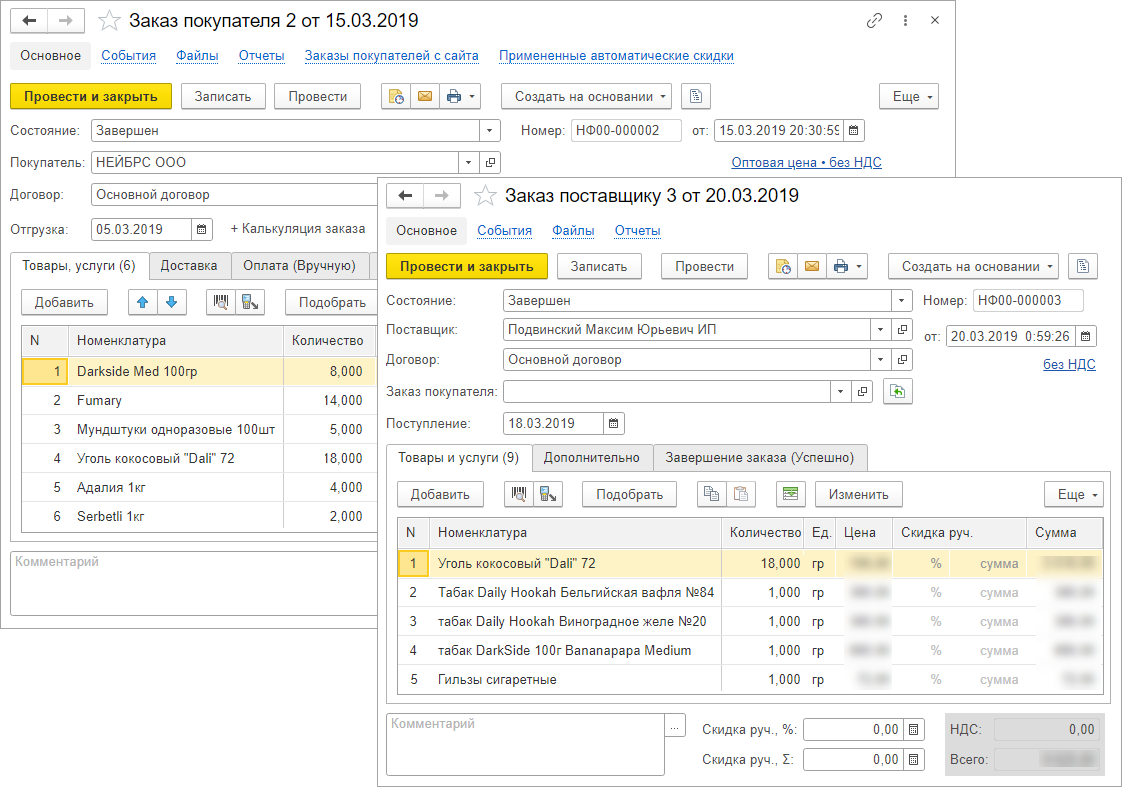The height and width of the screenshot is (787, 1122).
Task: Switch to Дополнительно tab in supplier order
Action: [x=592, y=458]
